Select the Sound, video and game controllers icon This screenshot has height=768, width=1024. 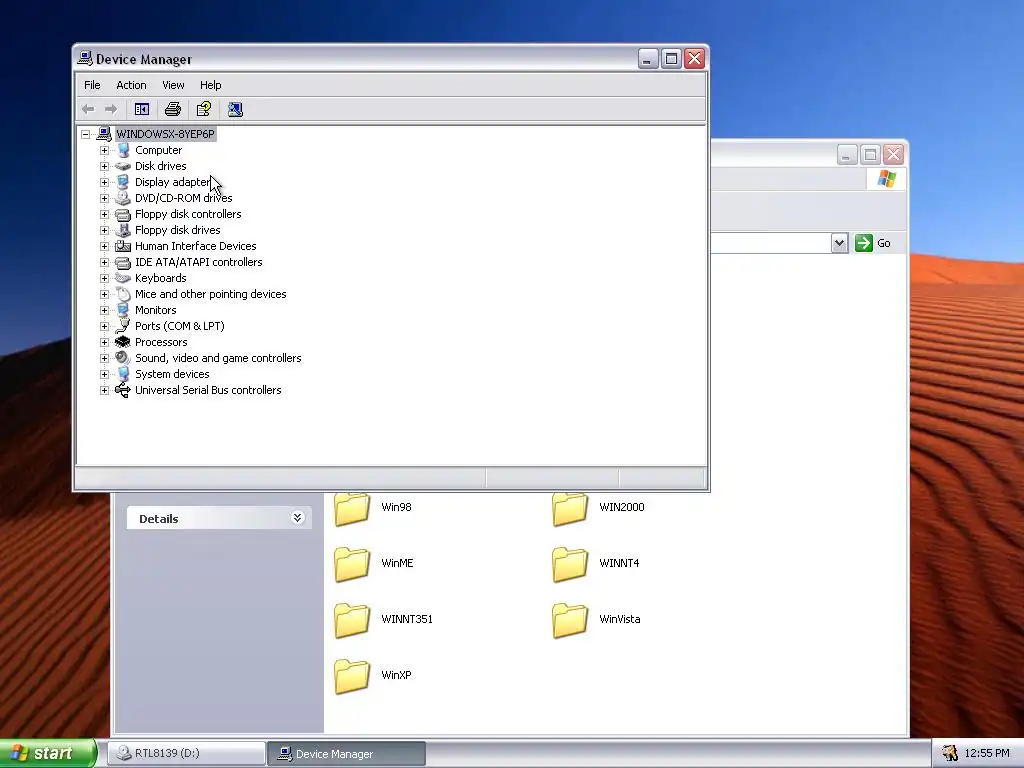click(x=123, y=358)
